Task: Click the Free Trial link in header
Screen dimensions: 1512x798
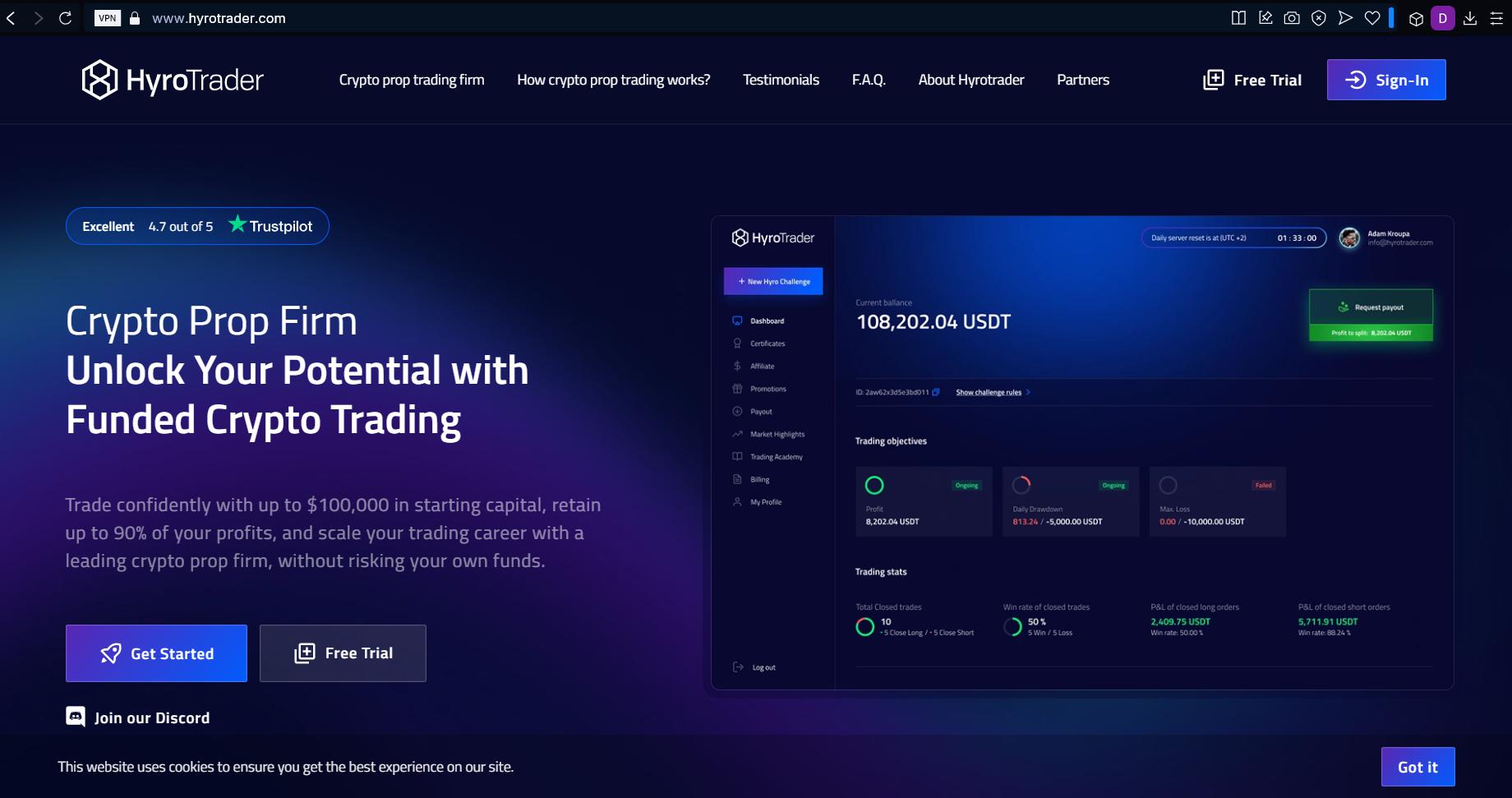Action: point(1252,80)
